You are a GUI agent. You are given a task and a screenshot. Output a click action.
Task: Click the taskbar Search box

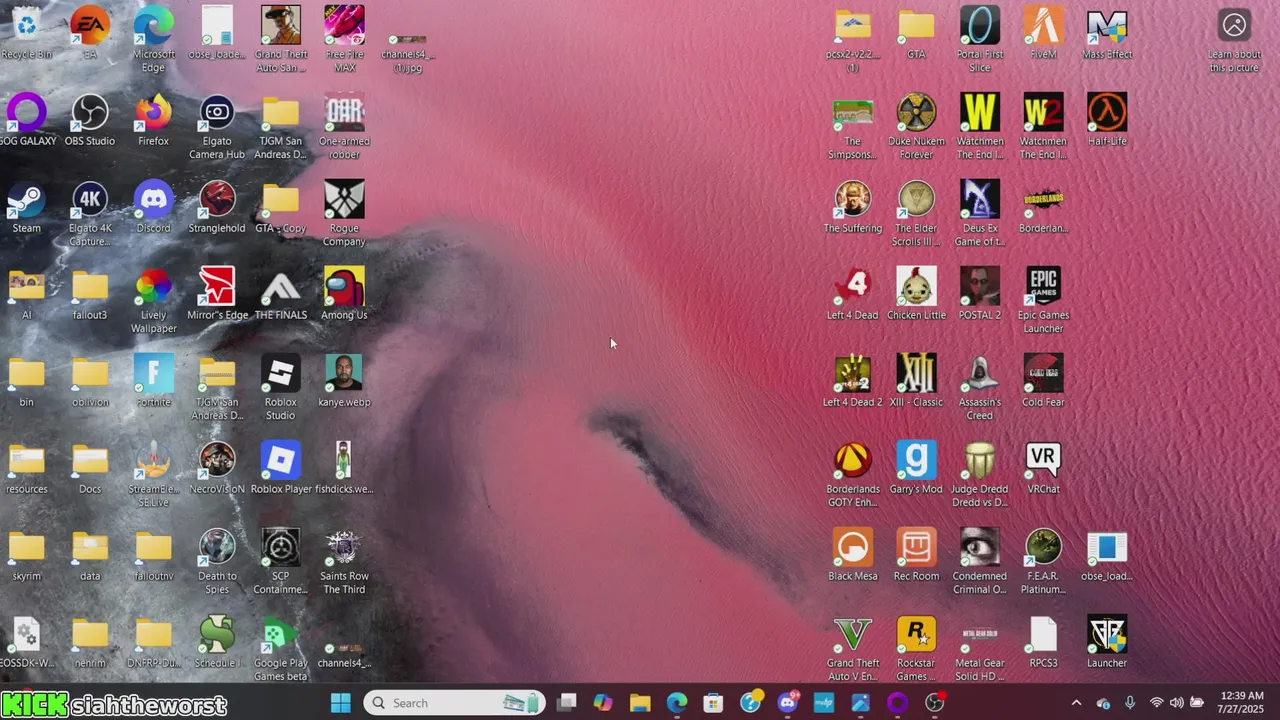click(x=454, y=703)
